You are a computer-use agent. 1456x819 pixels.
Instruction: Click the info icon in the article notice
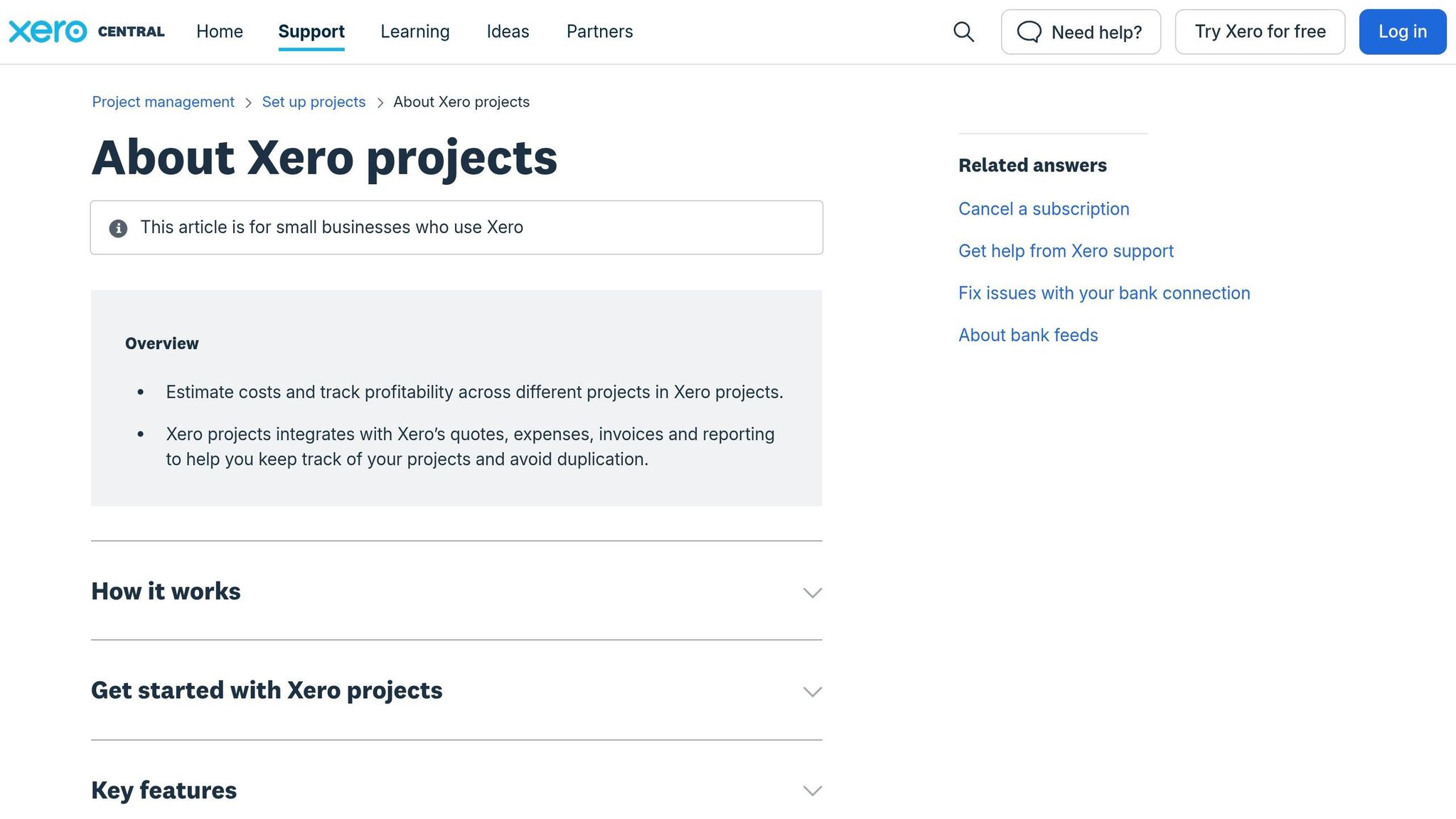pos(118,228)
